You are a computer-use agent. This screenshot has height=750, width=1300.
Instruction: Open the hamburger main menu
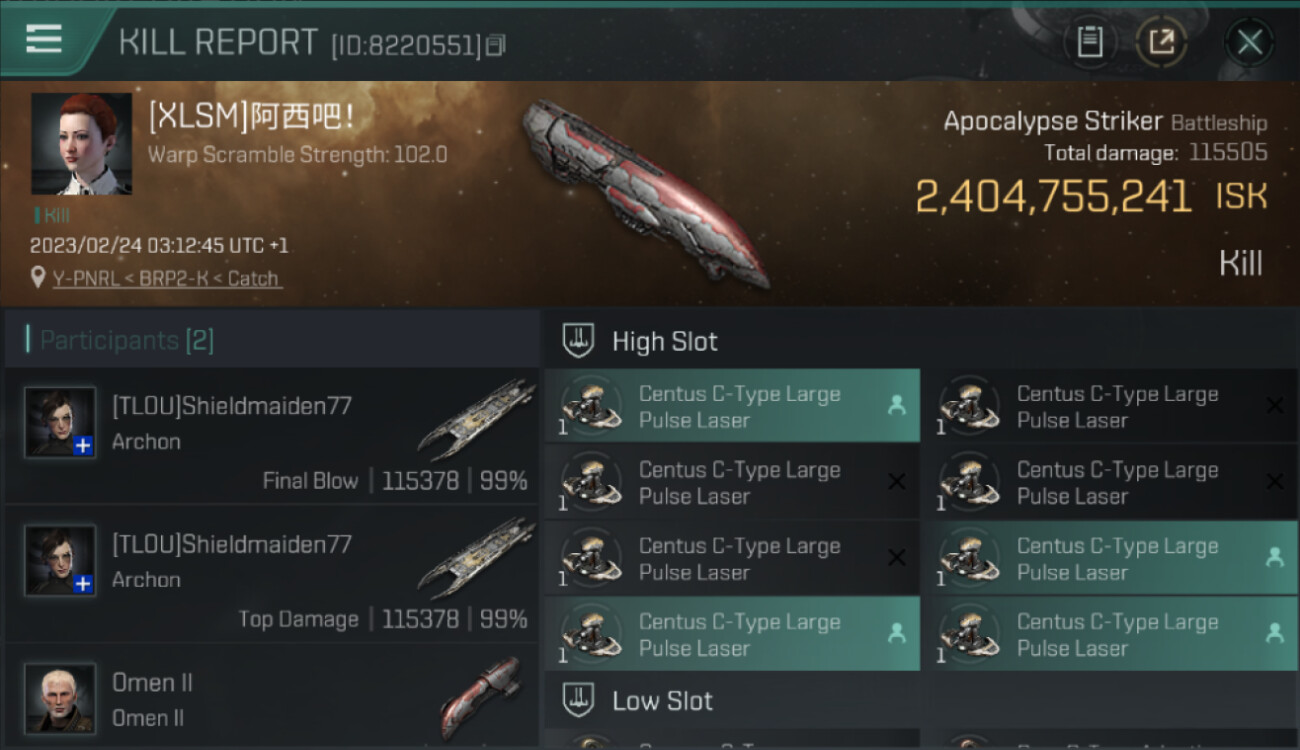pyautogui.click(x=44, y=39)
